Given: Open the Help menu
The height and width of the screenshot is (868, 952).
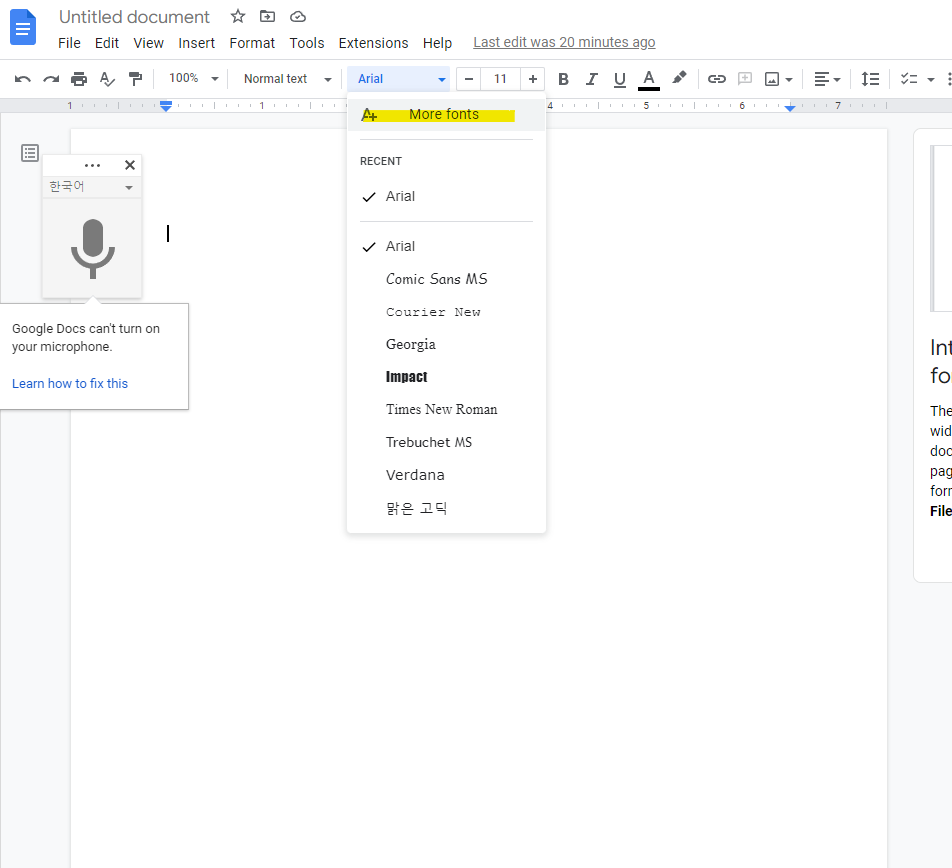Looking at the screenshot, I should tap(437, 43).
